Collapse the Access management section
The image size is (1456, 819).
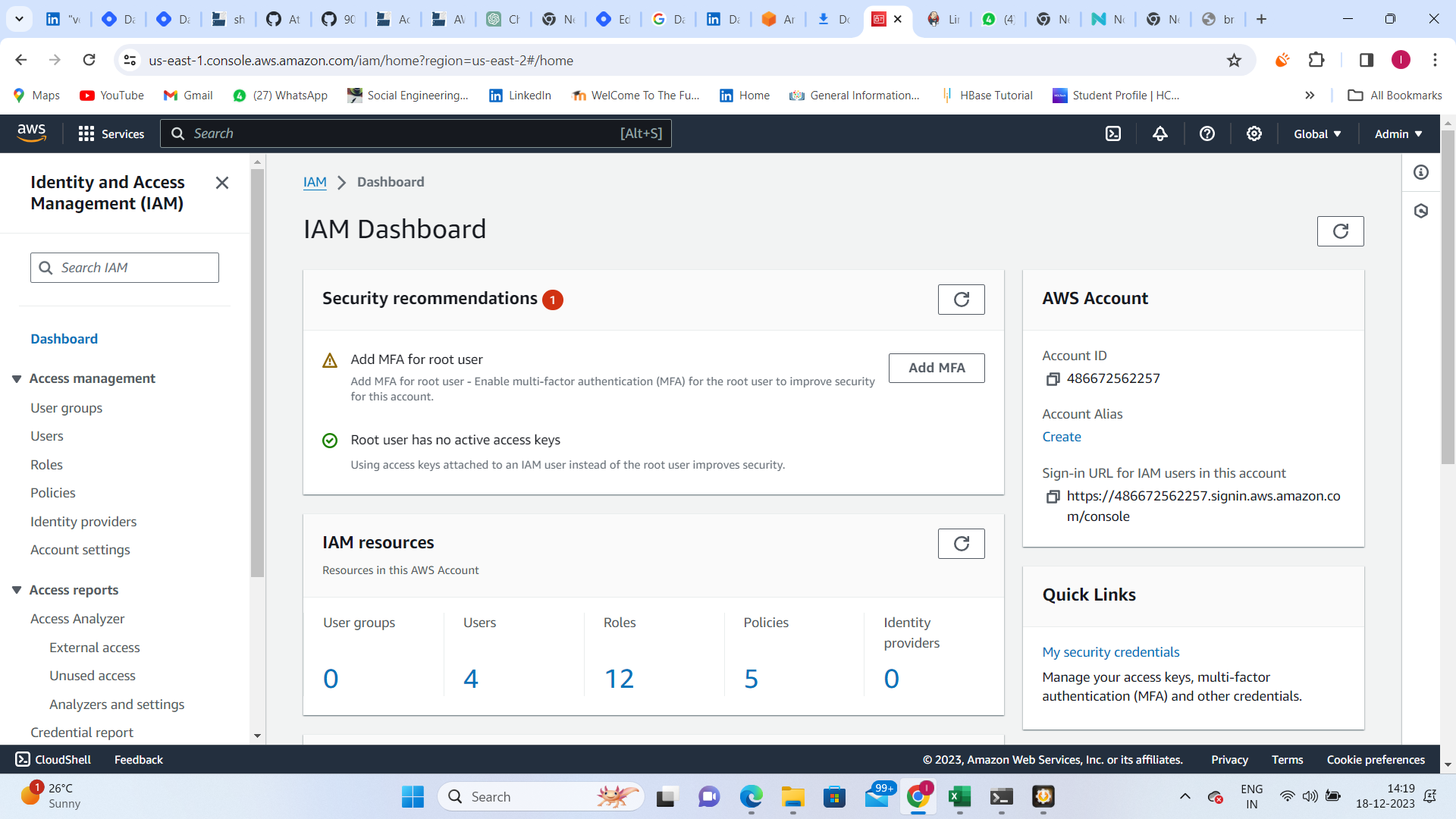pos(17,378)
